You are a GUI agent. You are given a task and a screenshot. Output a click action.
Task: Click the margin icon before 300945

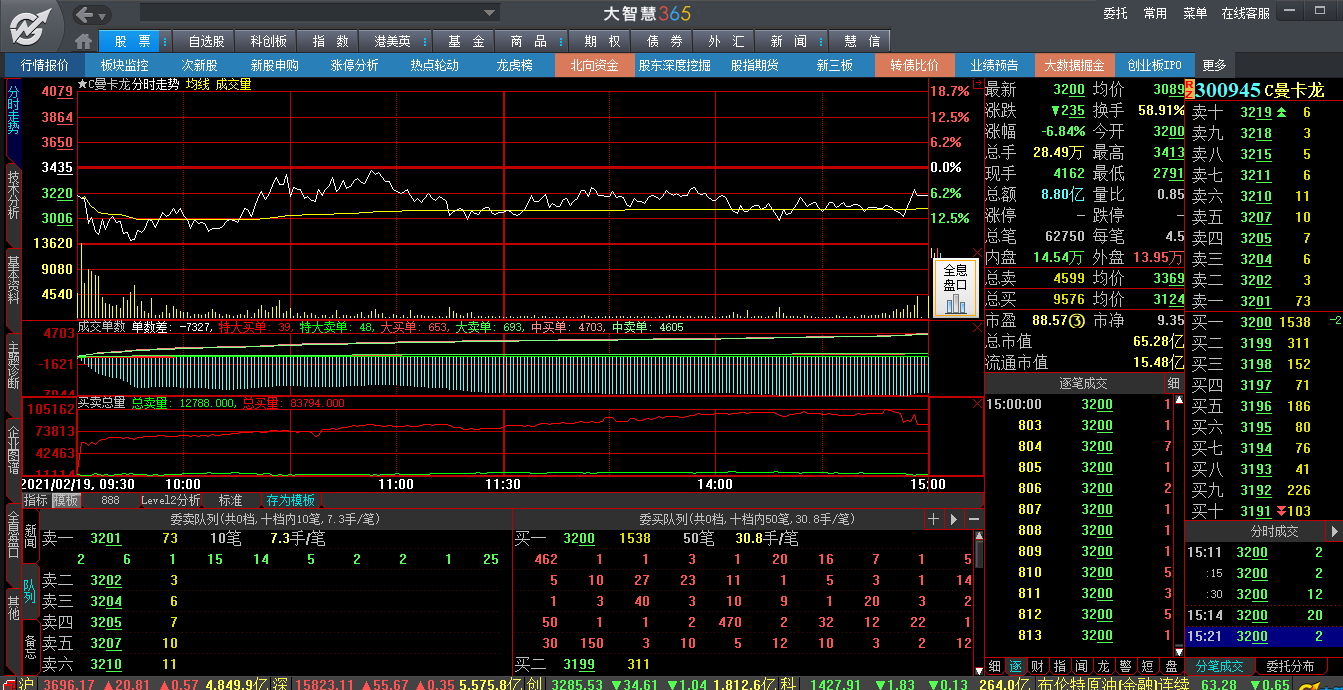pos(1190,90)
